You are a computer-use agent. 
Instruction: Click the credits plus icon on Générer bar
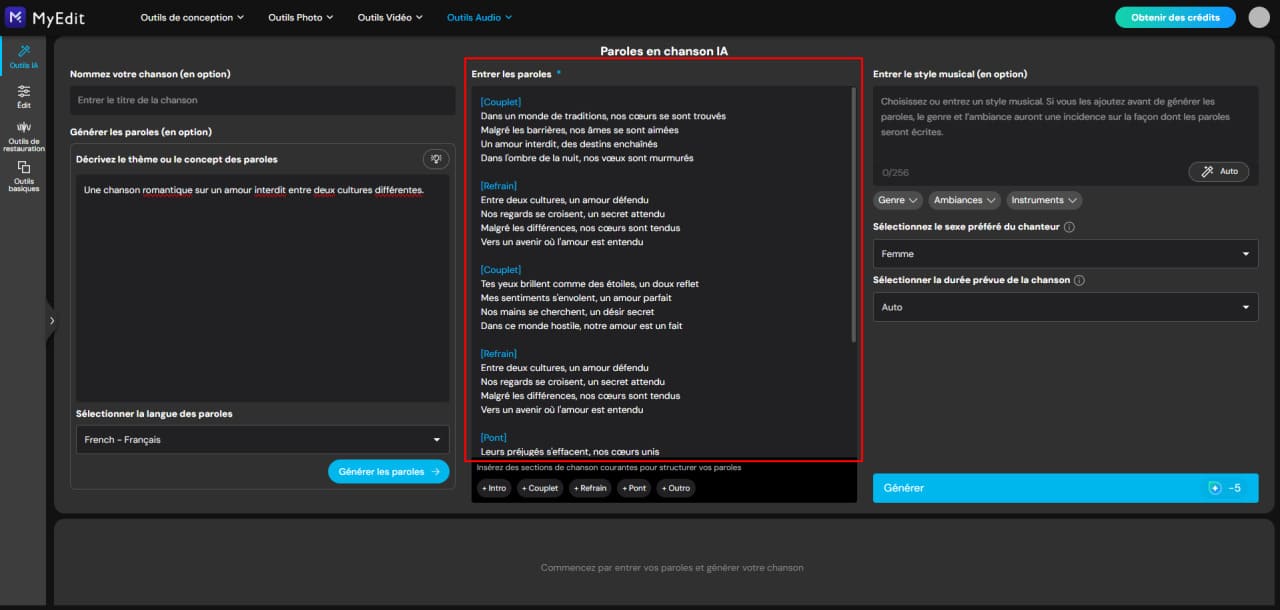[1215, 488]
